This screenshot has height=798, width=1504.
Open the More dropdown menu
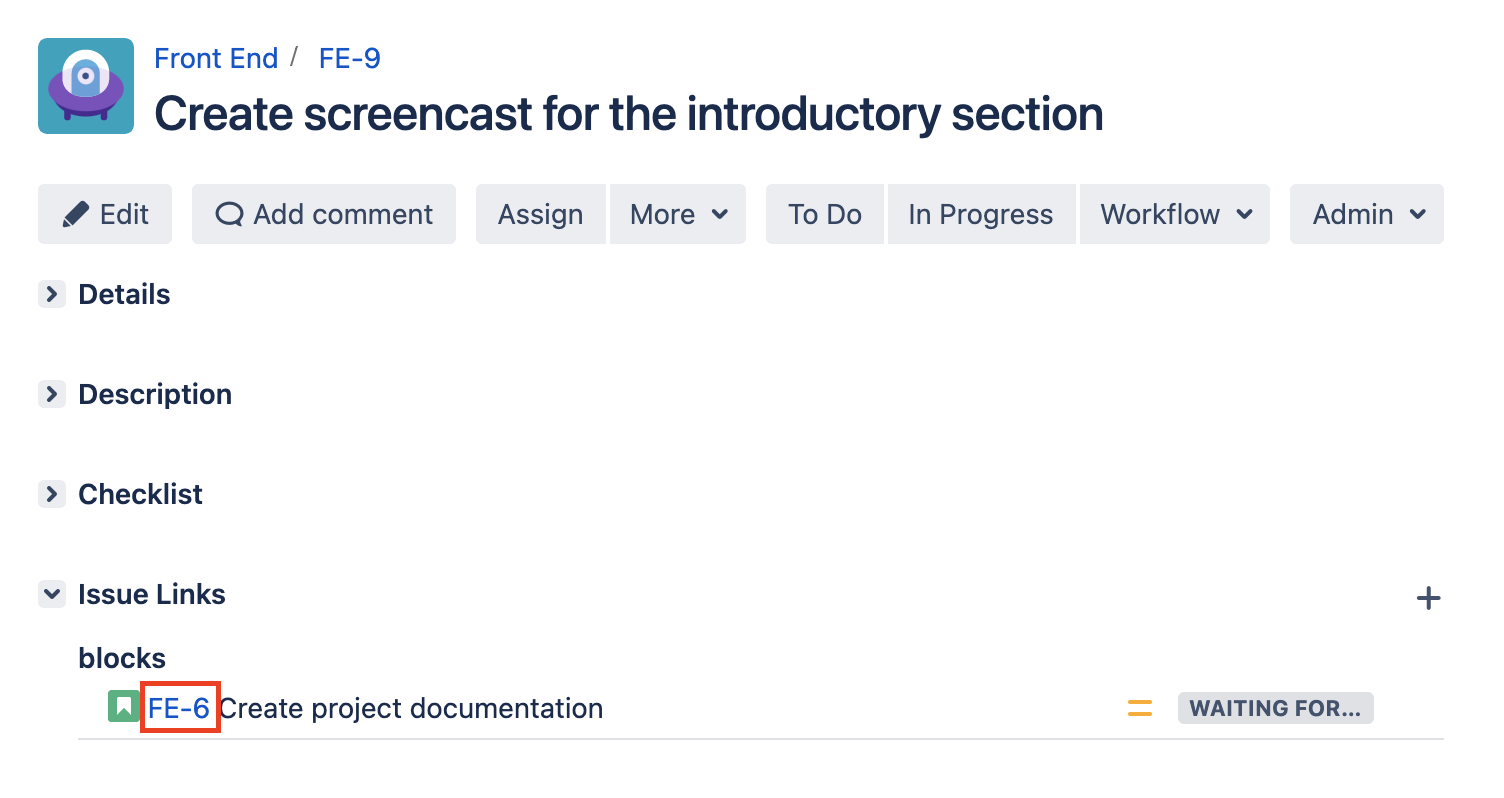tap(678, 214)
